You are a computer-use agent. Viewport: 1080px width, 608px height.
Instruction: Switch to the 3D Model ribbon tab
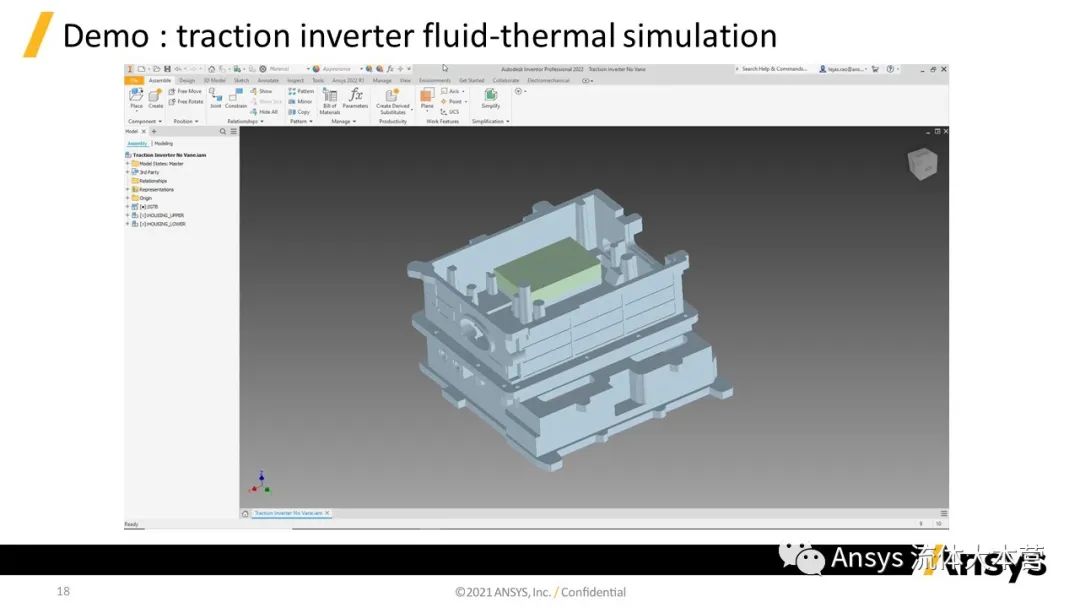coord(214,81)
